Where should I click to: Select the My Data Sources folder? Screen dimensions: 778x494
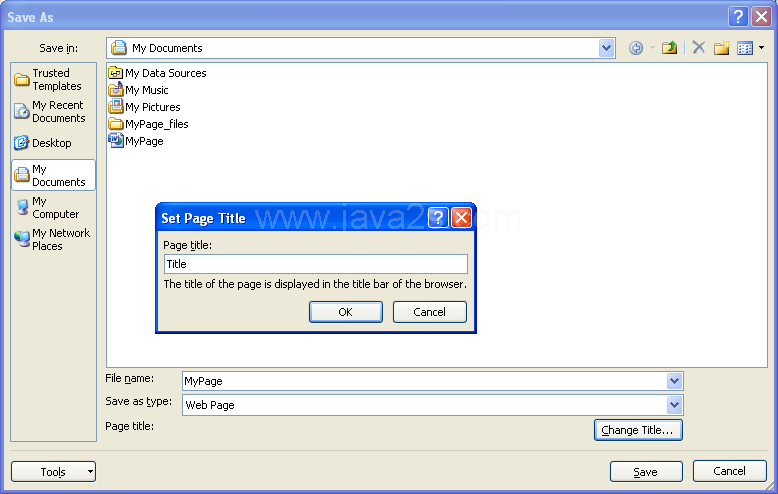click(157, 73)
